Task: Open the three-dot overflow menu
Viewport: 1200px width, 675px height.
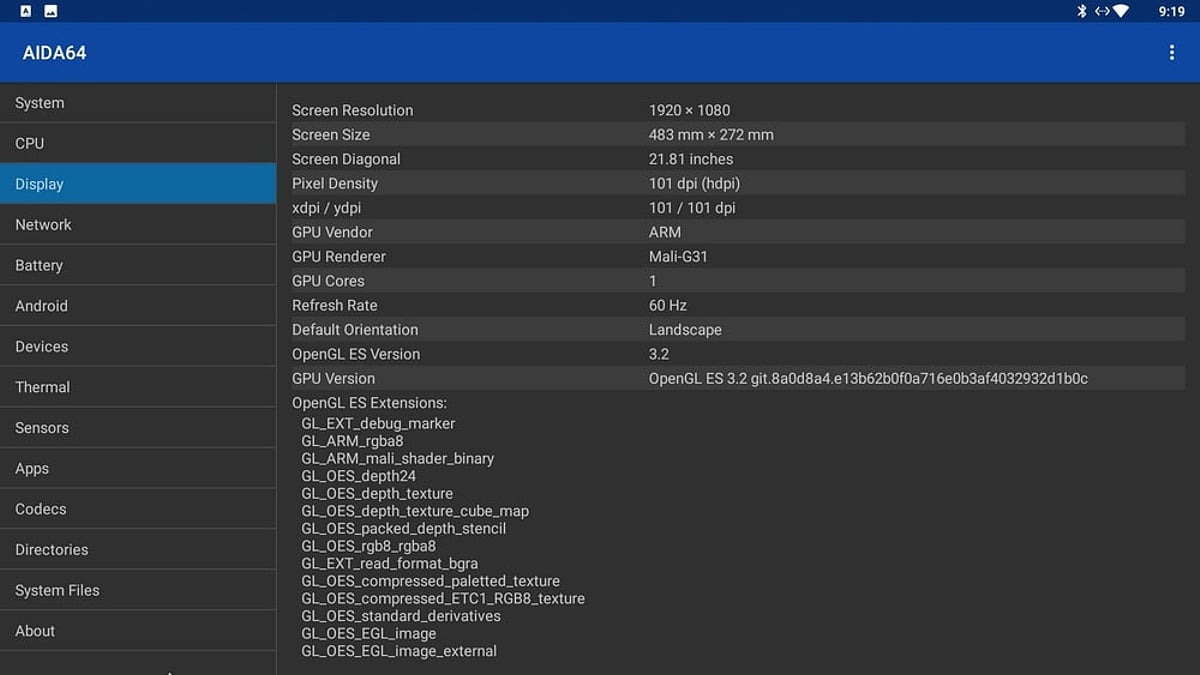Action: 1171,53
